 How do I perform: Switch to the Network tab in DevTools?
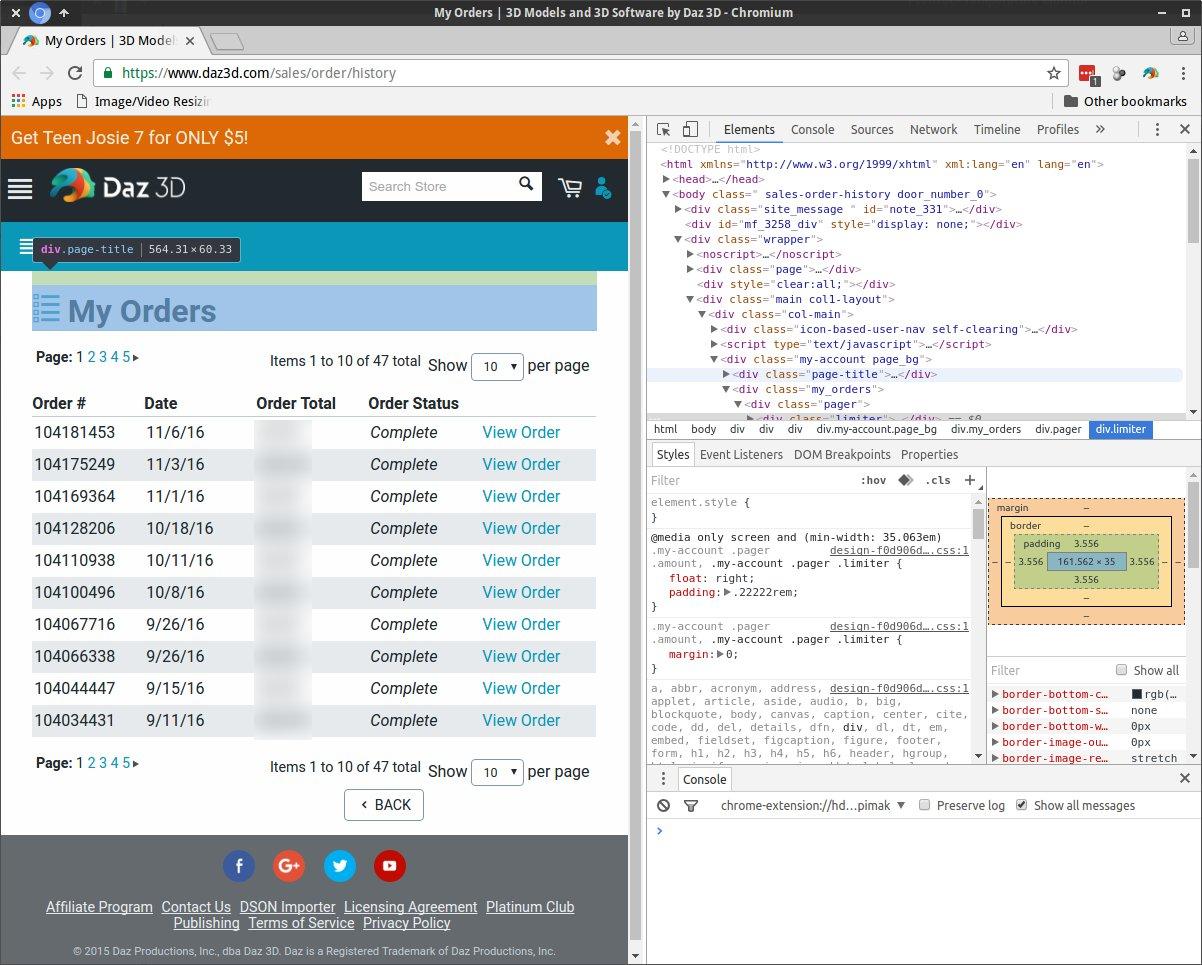(934, 130)
